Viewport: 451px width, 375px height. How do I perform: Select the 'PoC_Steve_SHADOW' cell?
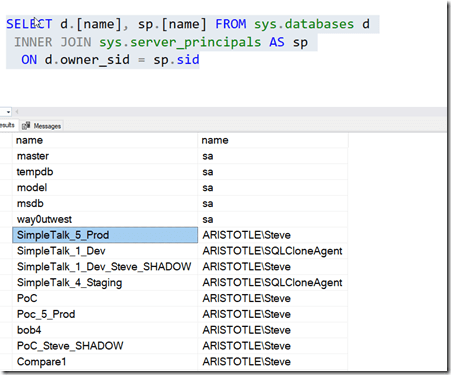click(105, 346)
